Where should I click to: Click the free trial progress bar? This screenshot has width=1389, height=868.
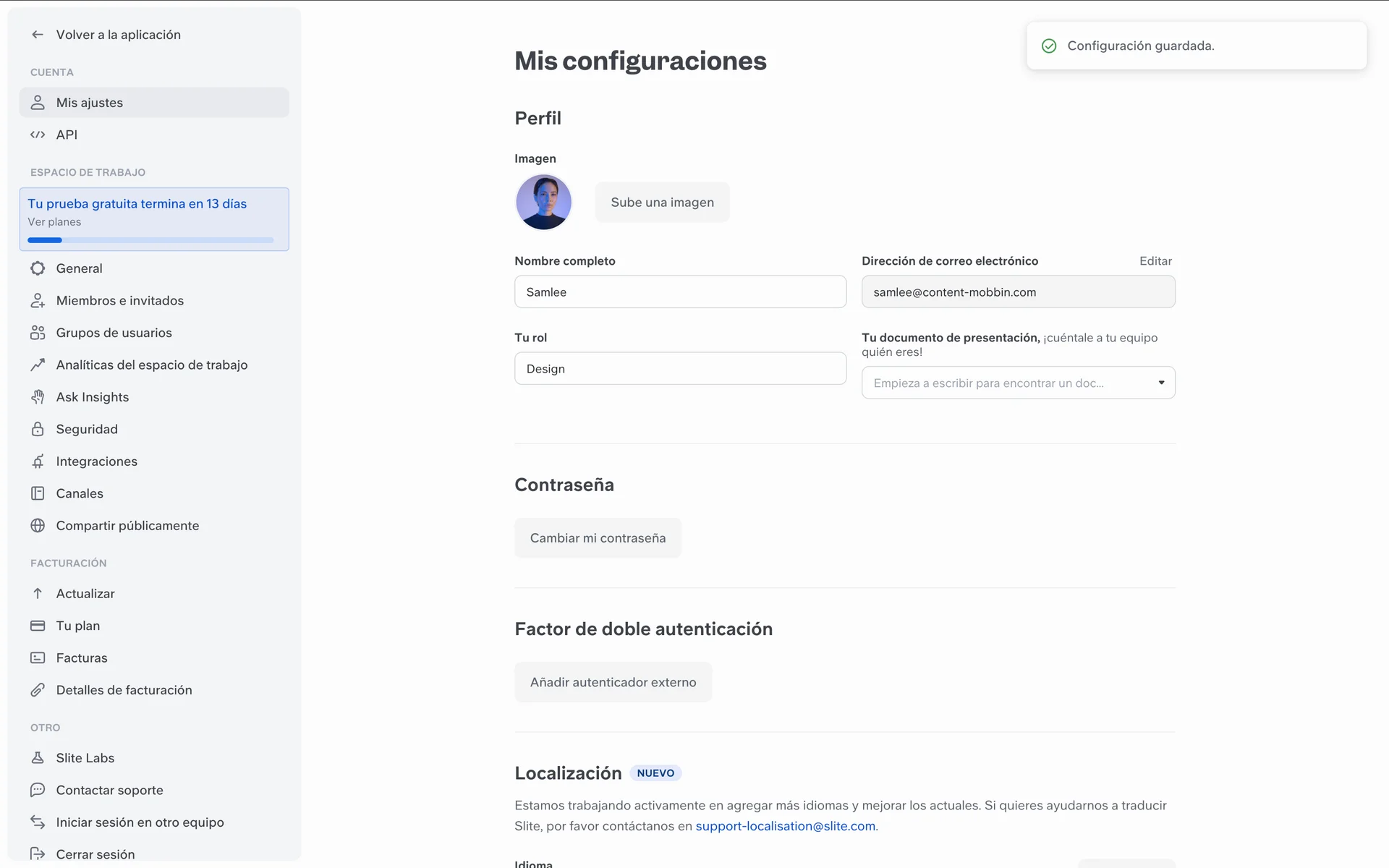(150, 240)
